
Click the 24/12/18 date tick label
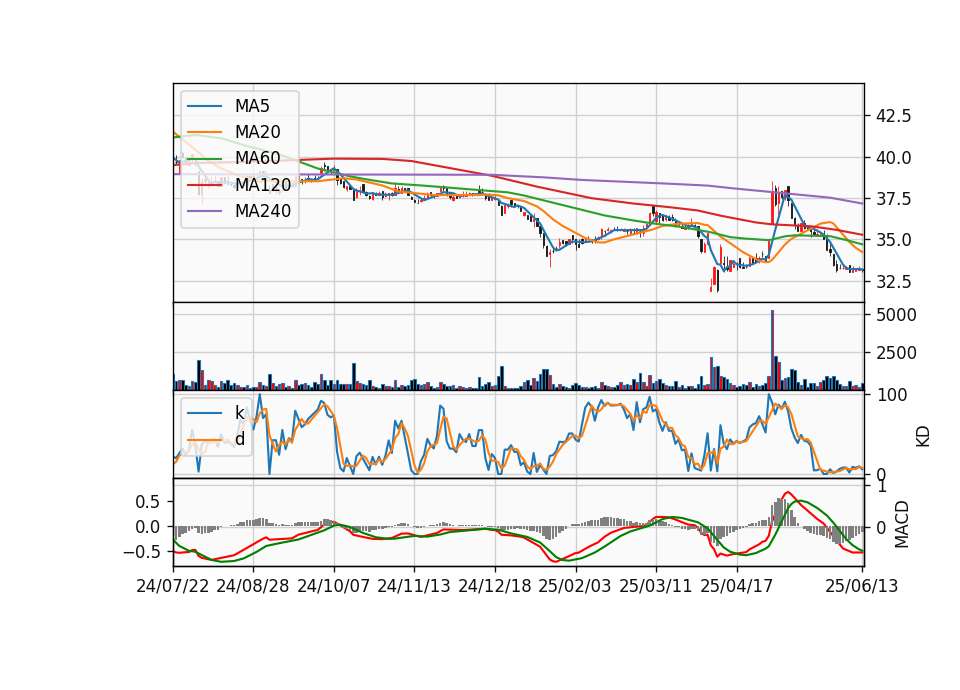495,586
